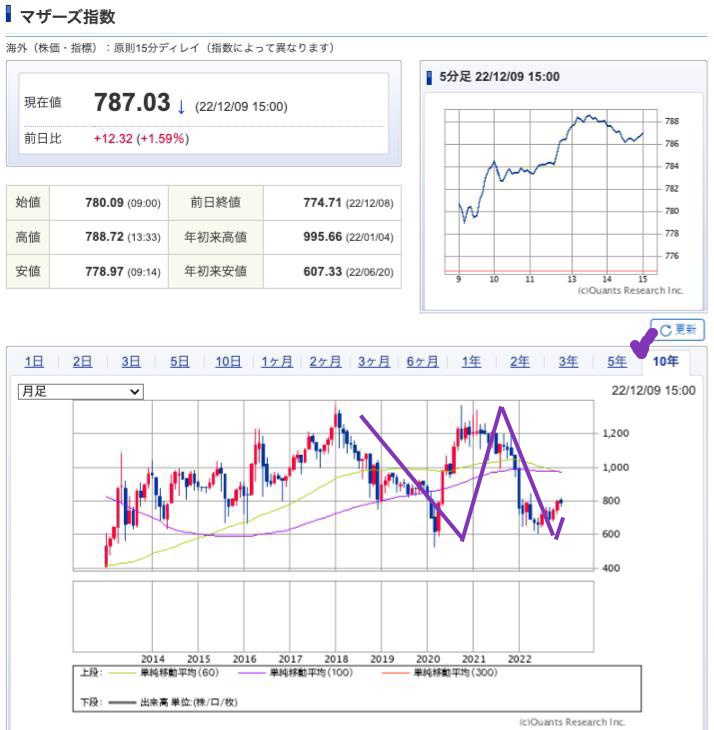This screenshot has height=730, width=714.
Task: Switch chart to 2ヶ月 range
Action: pos(325,362)
